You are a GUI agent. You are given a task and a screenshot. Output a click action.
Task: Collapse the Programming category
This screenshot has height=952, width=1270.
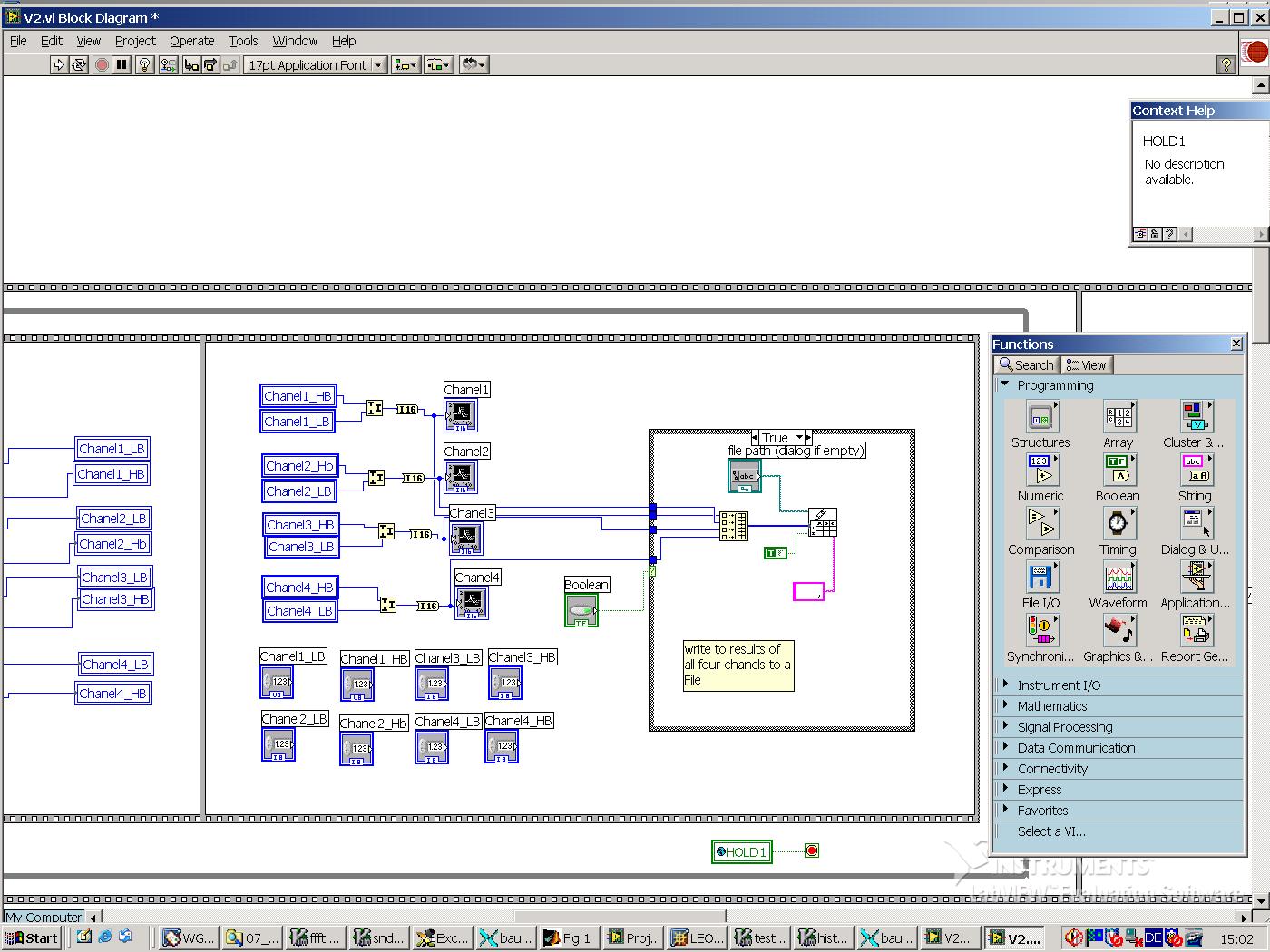point(1005,384)
